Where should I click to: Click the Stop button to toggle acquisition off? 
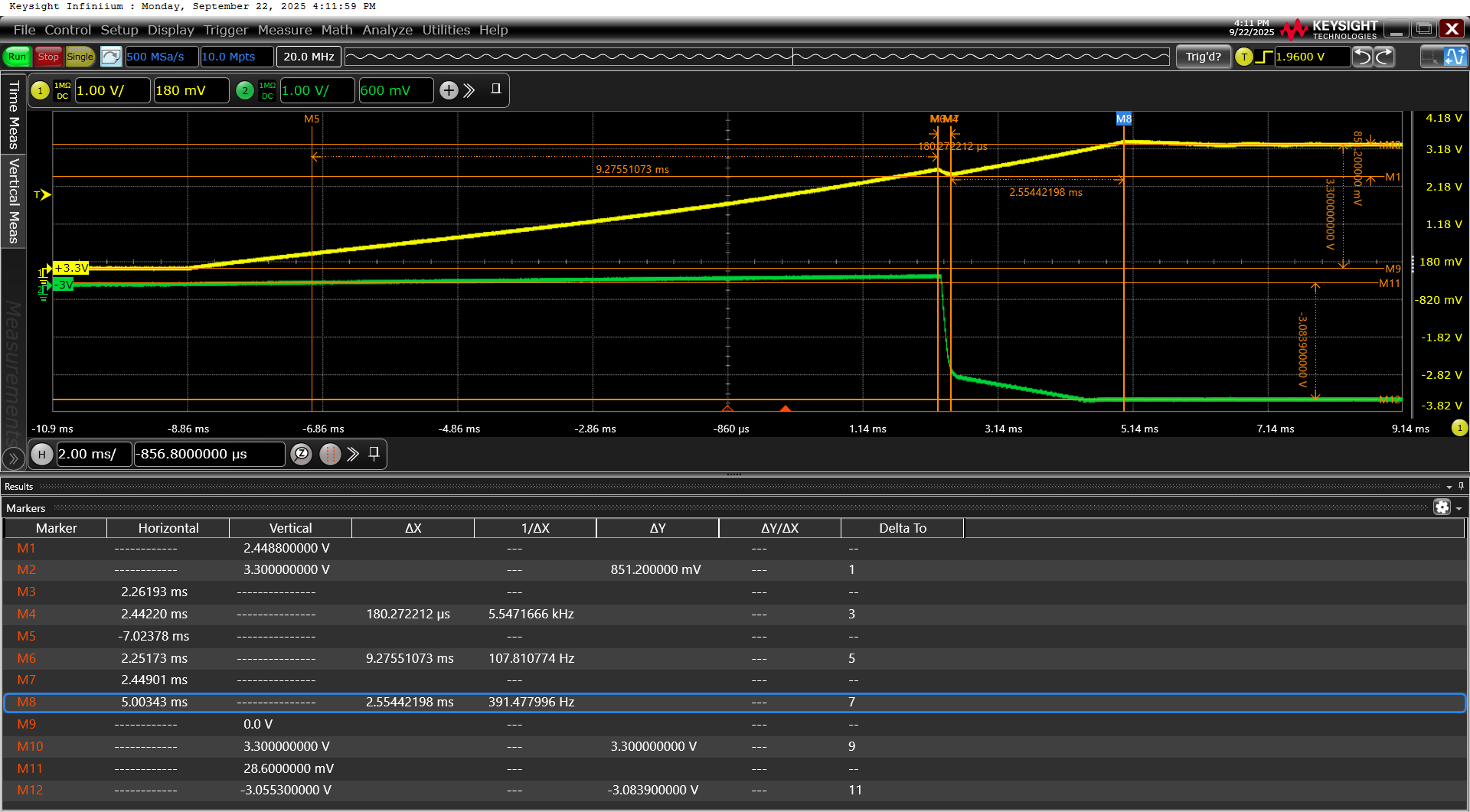tap(47, 57)
